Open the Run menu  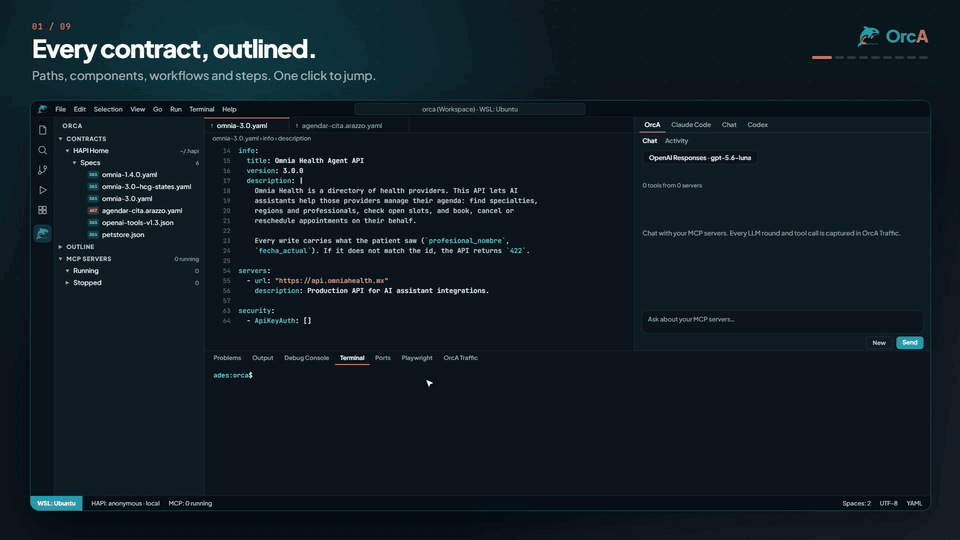coord(176,109)
